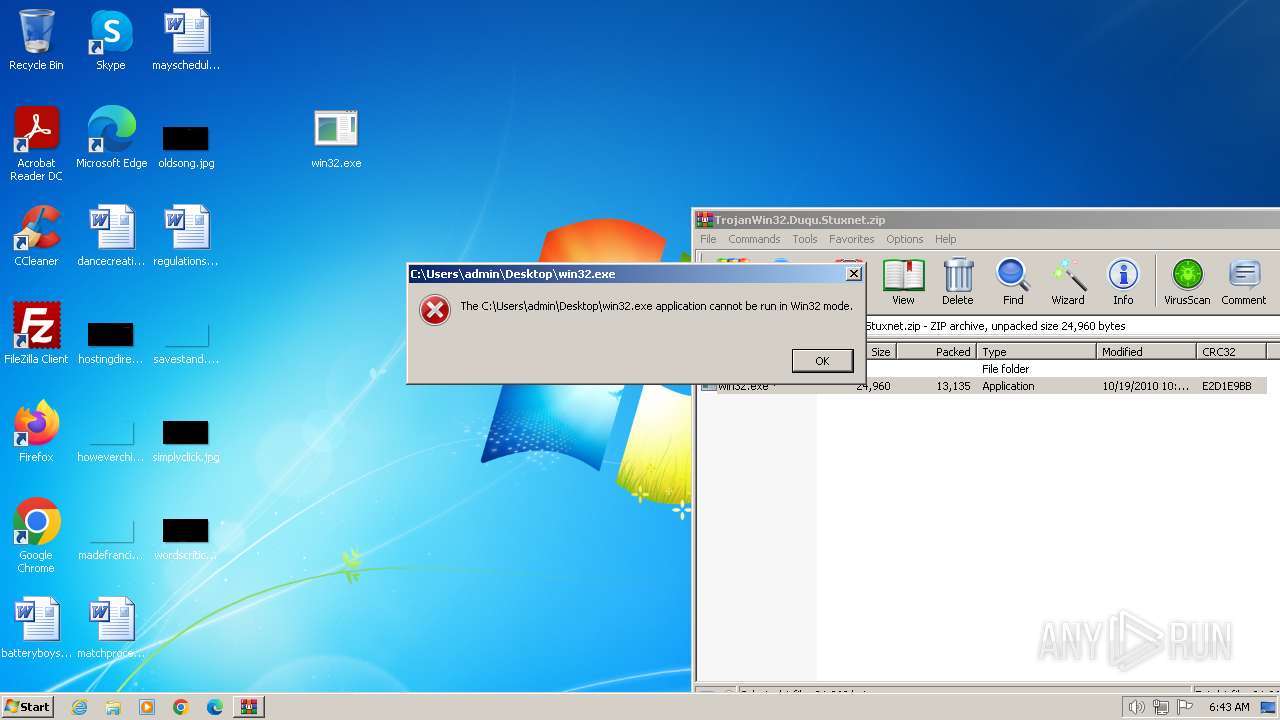The image size is (1280, 720).
Task: Select the oldsong.jpg desktop file
Action: click(186, 146)
